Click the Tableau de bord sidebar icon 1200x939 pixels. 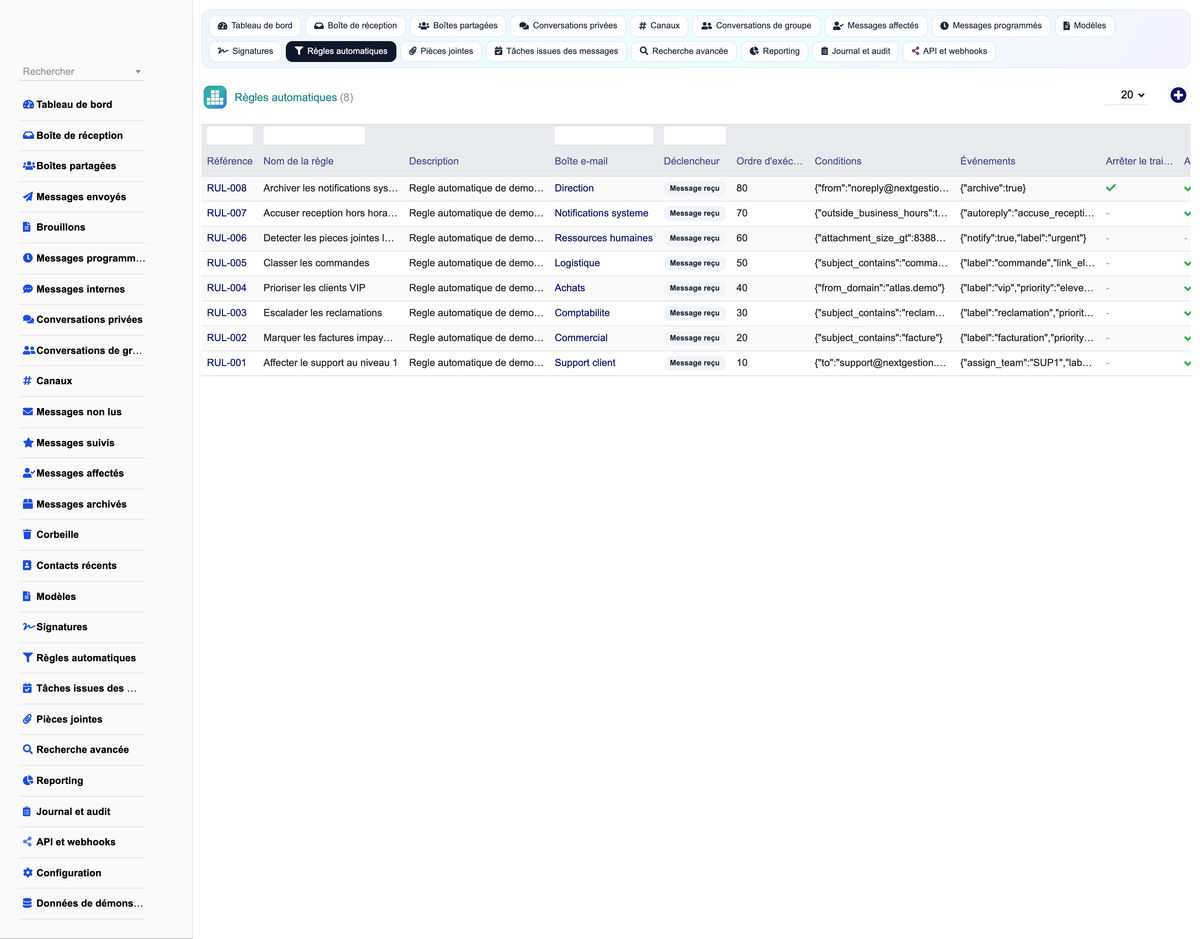(x=28, y=104)
